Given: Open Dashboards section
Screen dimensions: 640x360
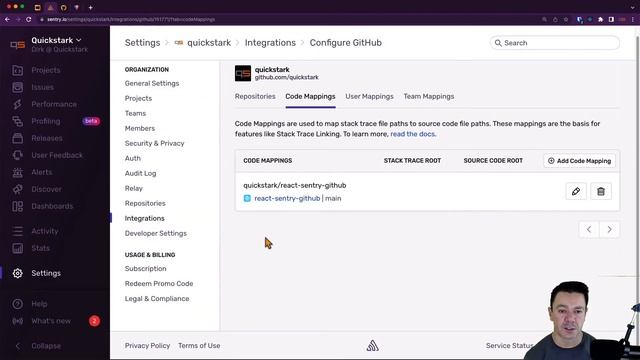Looking at the screenshot, I should 52,207.
